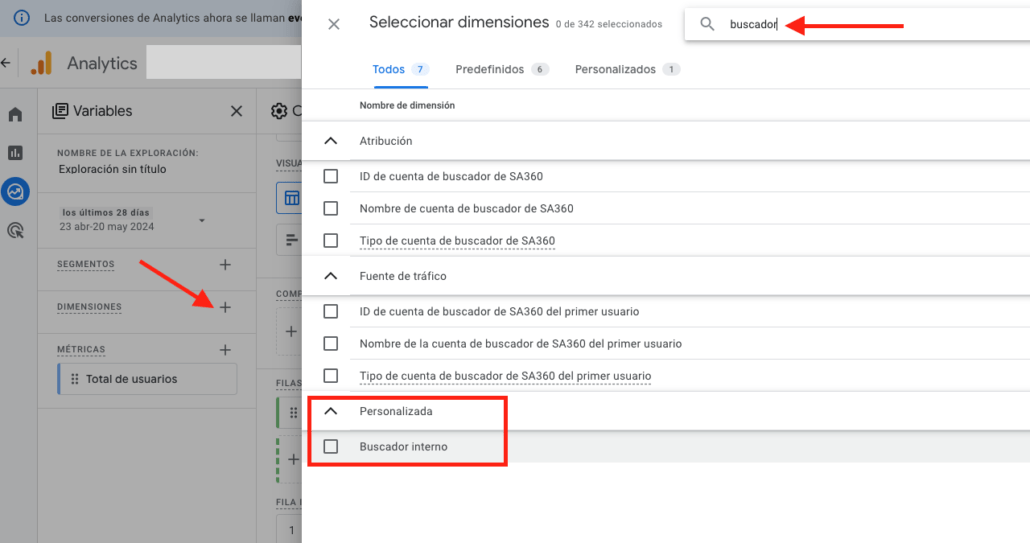Switch to the Todos tab
This screenshot has width=1030, height=543.
coord(400,69)
